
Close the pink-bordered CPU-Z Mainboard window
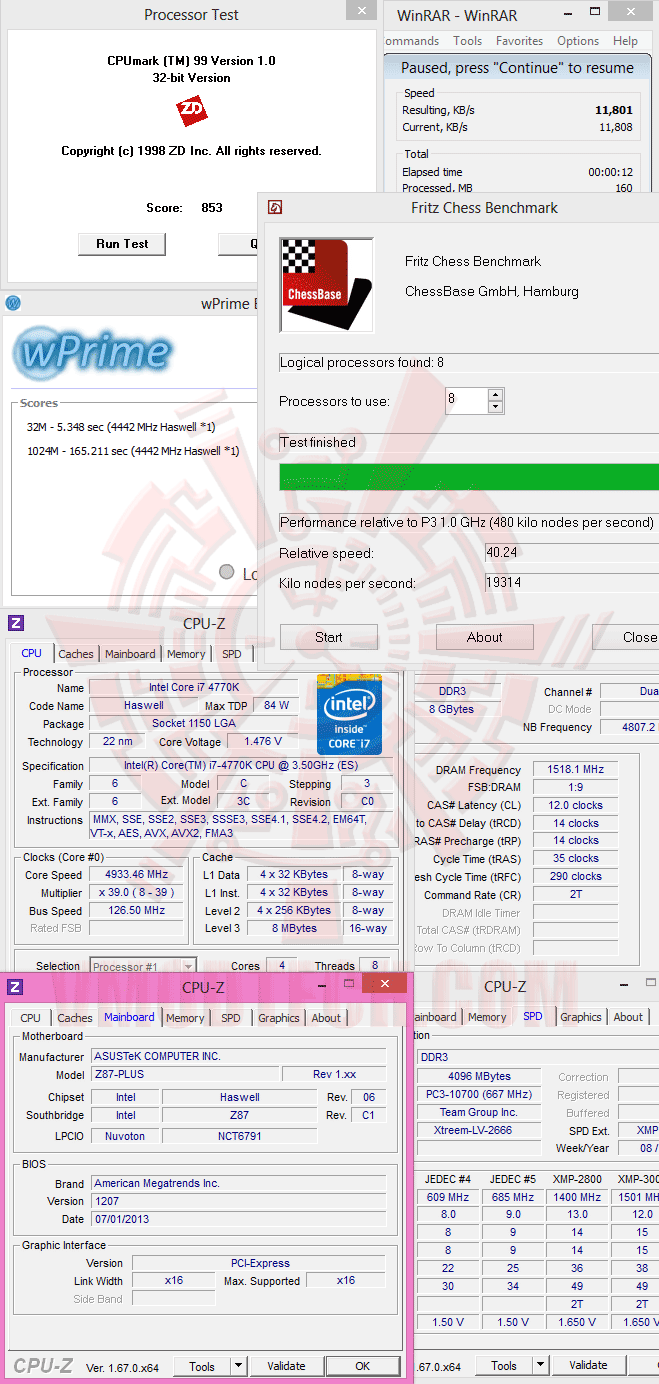tap(384, 984)
